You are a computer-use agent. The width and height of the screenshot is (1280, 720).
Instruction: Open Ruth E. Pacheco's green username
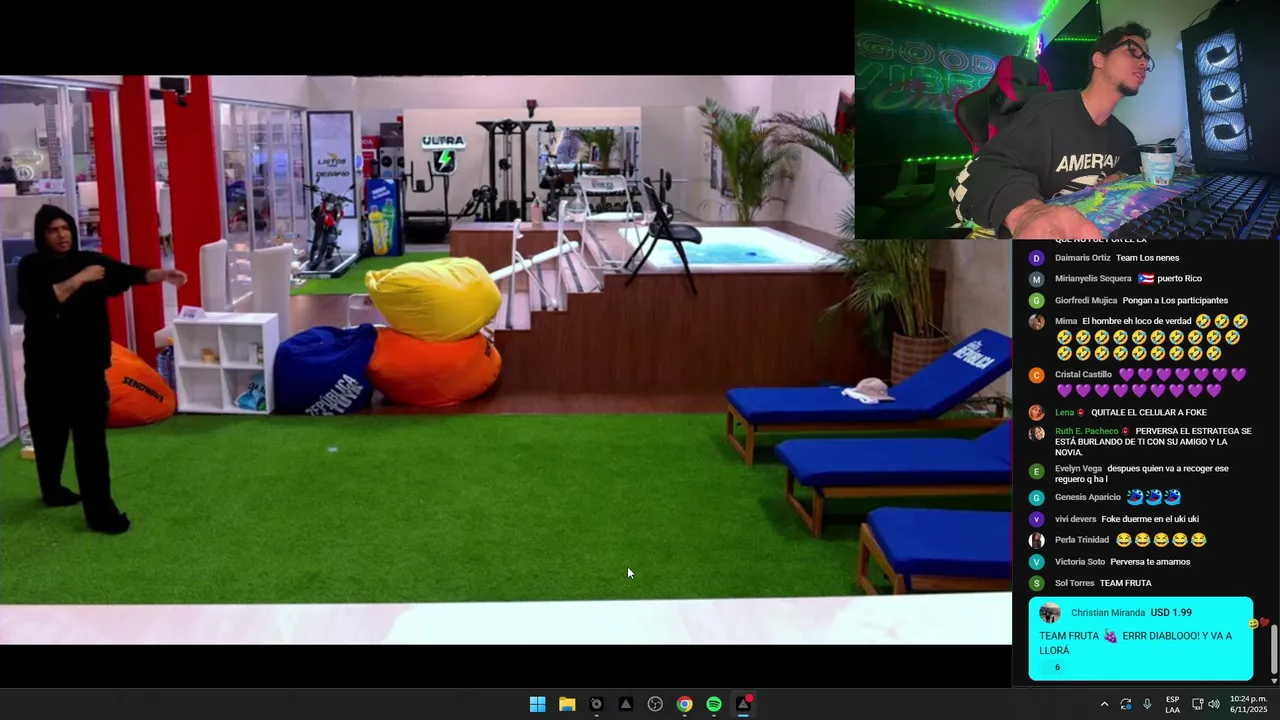pos(1087,432)
